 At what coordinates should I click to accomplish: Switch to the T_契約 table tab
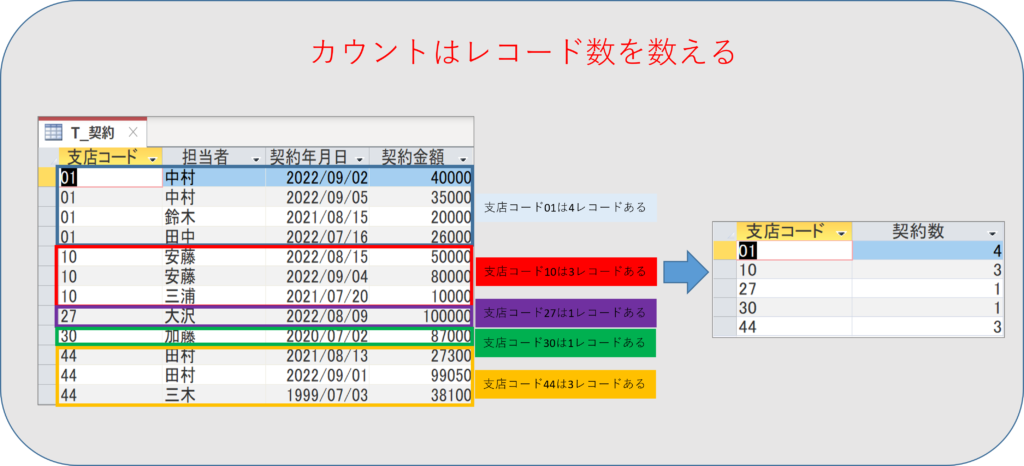[x=92, y=133]
